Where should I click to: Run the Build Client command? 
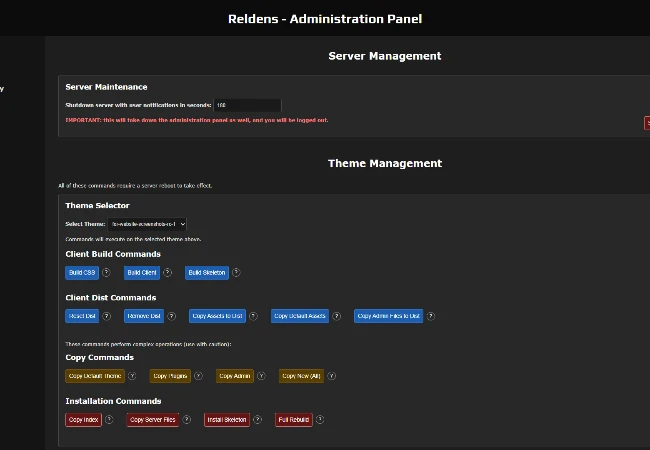(x=142, y=273)
